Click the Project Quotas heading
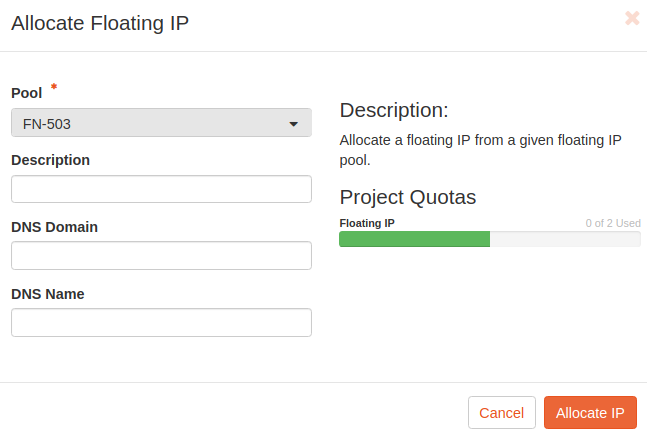This screenshot has width=647, height=437. [x=407, y=197]
